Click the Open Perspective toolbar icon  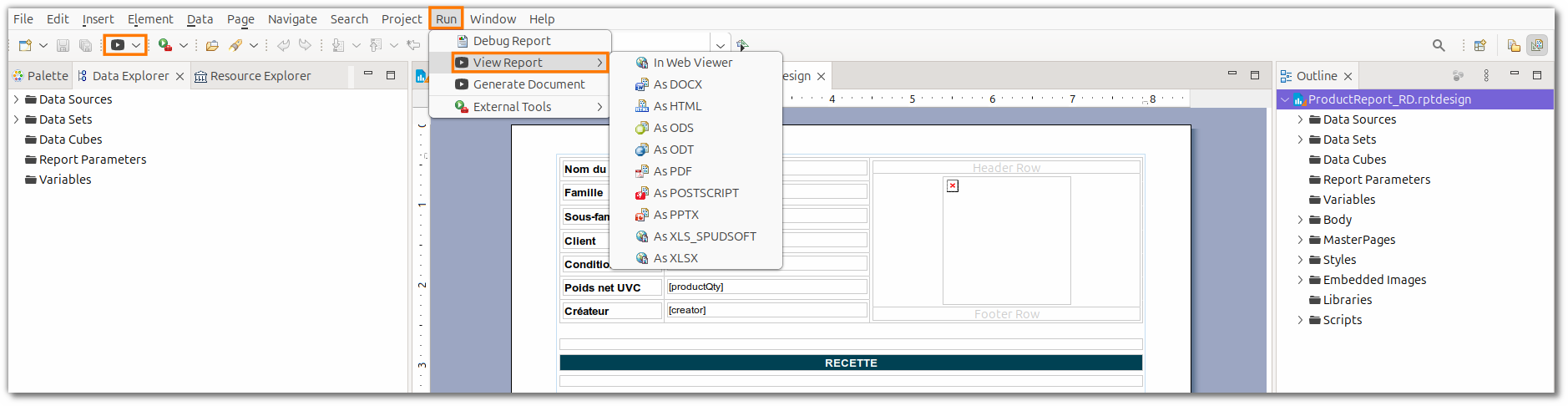1480,45
